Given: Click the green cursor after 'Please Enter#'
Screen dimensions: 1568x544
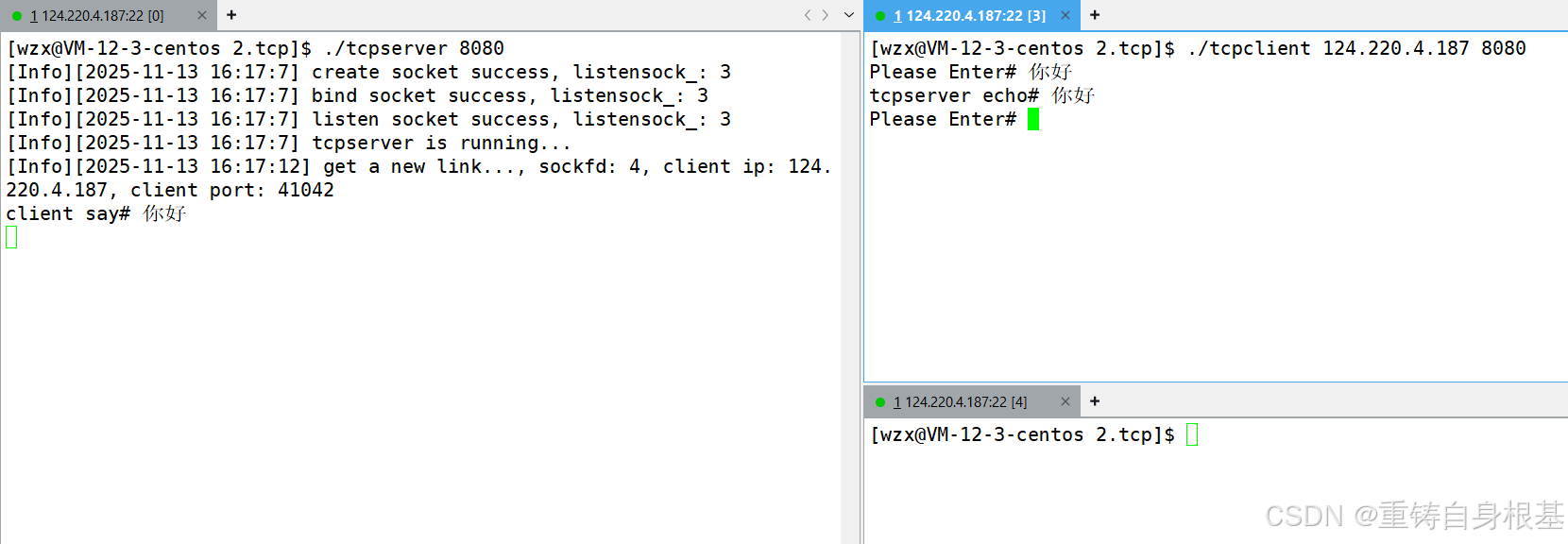Looking at the screenshot, I should pos(1033,119).
